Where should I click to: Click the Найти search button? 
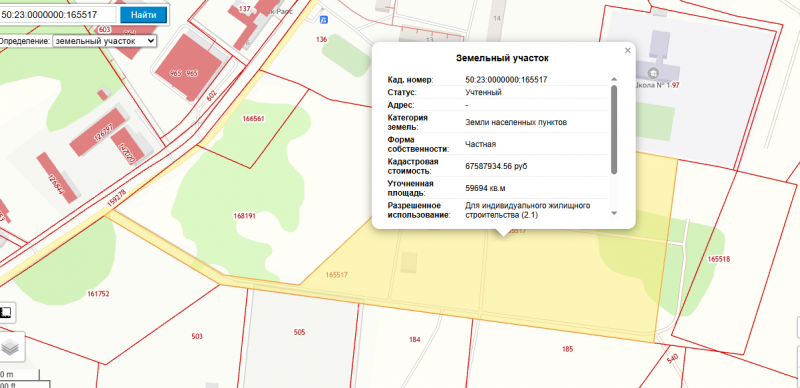coord(143,15)
